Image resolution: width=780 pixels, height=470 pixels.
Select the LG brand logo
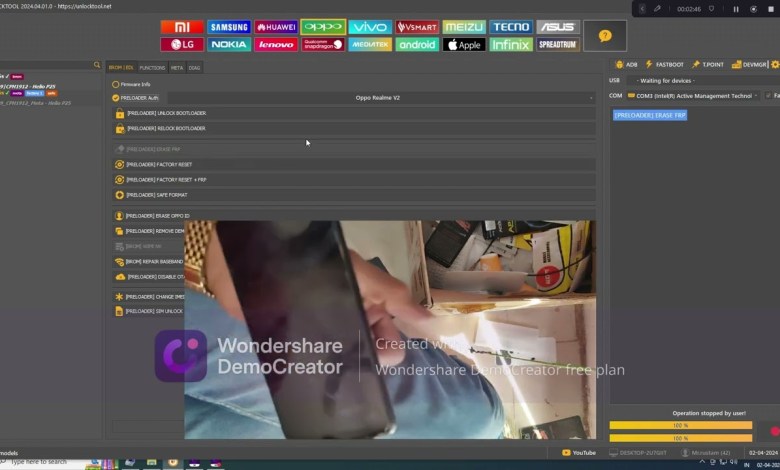pyautogui.click(x=182, y=45)
